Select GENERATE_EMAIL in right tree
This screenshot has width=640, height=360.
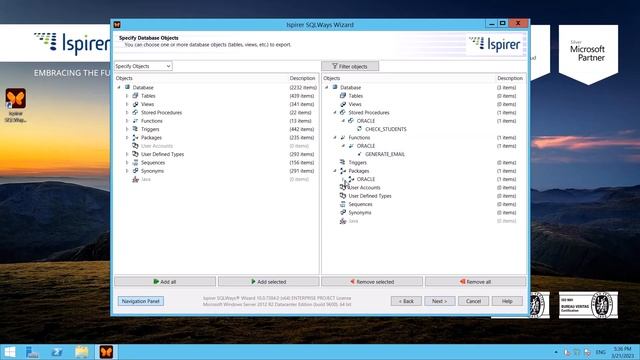coord(385,154)
